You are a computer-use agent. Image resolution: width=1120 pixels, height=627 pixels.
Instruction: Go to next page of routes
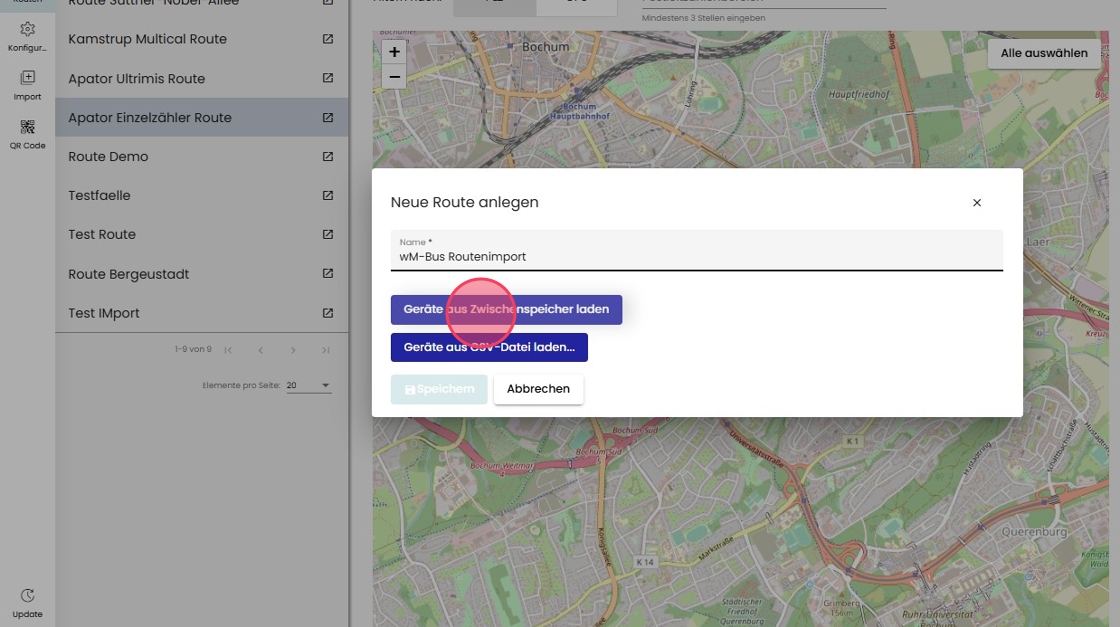tap(292, 350)
